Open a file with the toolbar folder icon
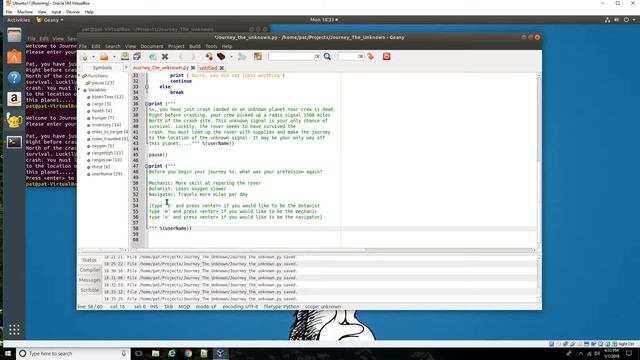The height and width of the screenshot is (360, 640). 104,57
